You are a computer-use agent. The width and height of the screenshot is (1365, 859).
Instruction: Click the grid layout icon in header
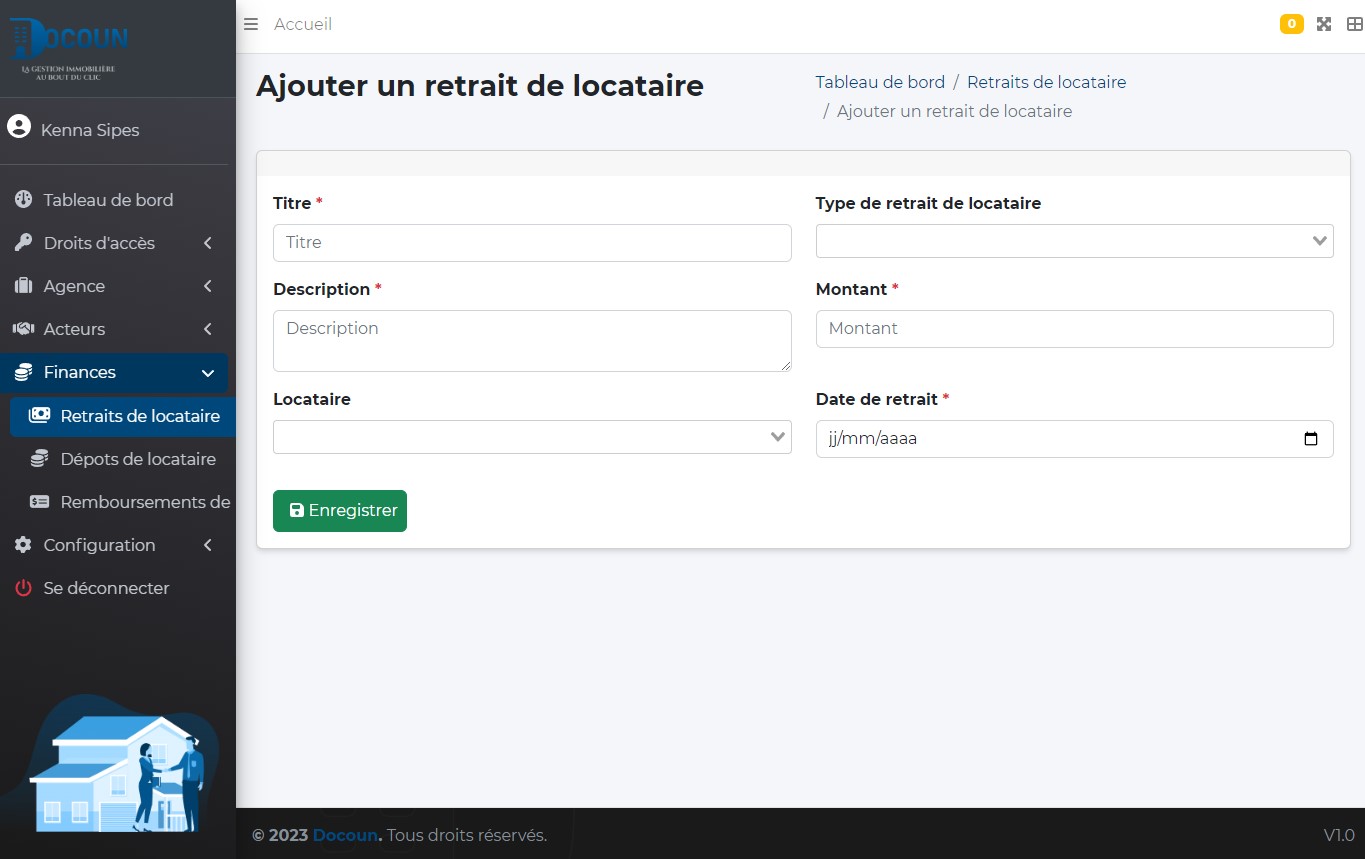pos(1354,24)
